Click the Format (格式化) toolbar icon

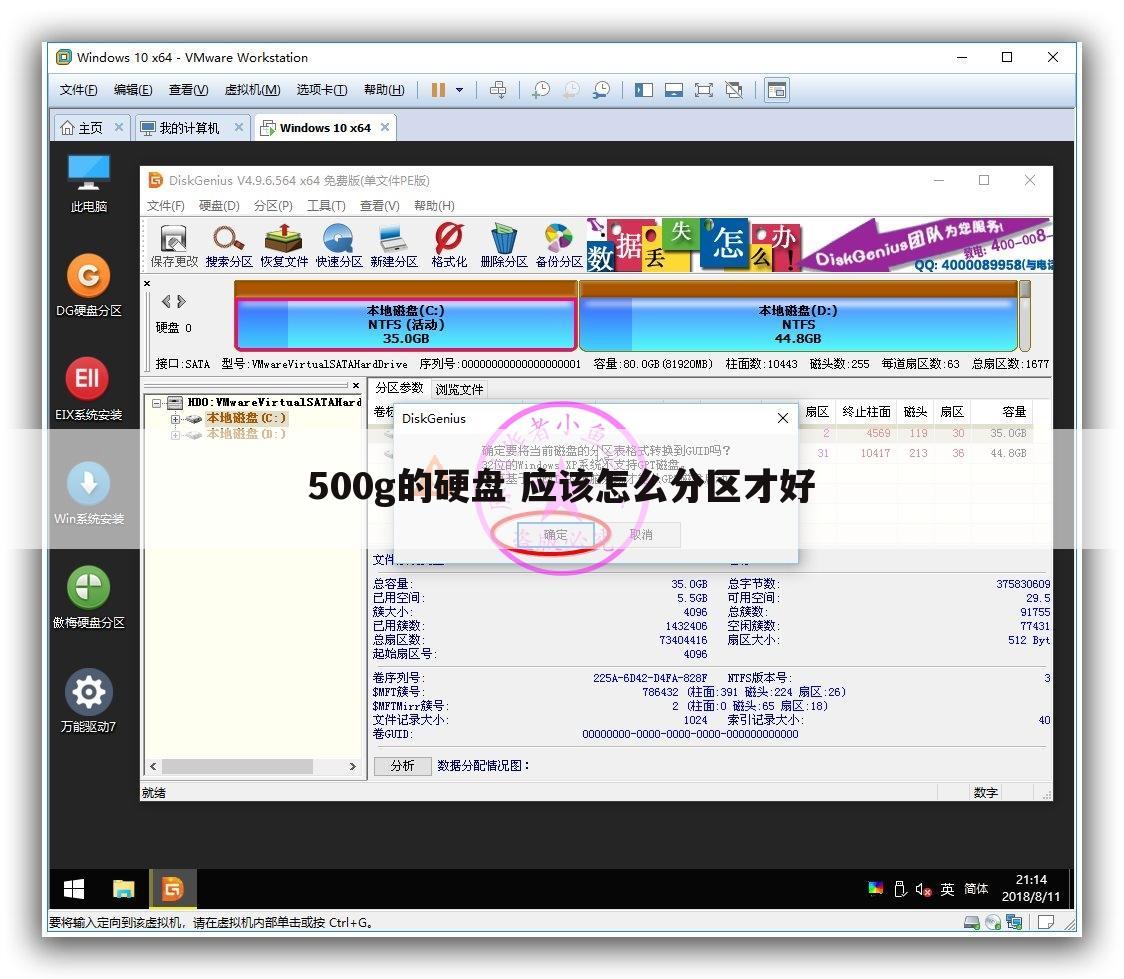coord(449,247)
